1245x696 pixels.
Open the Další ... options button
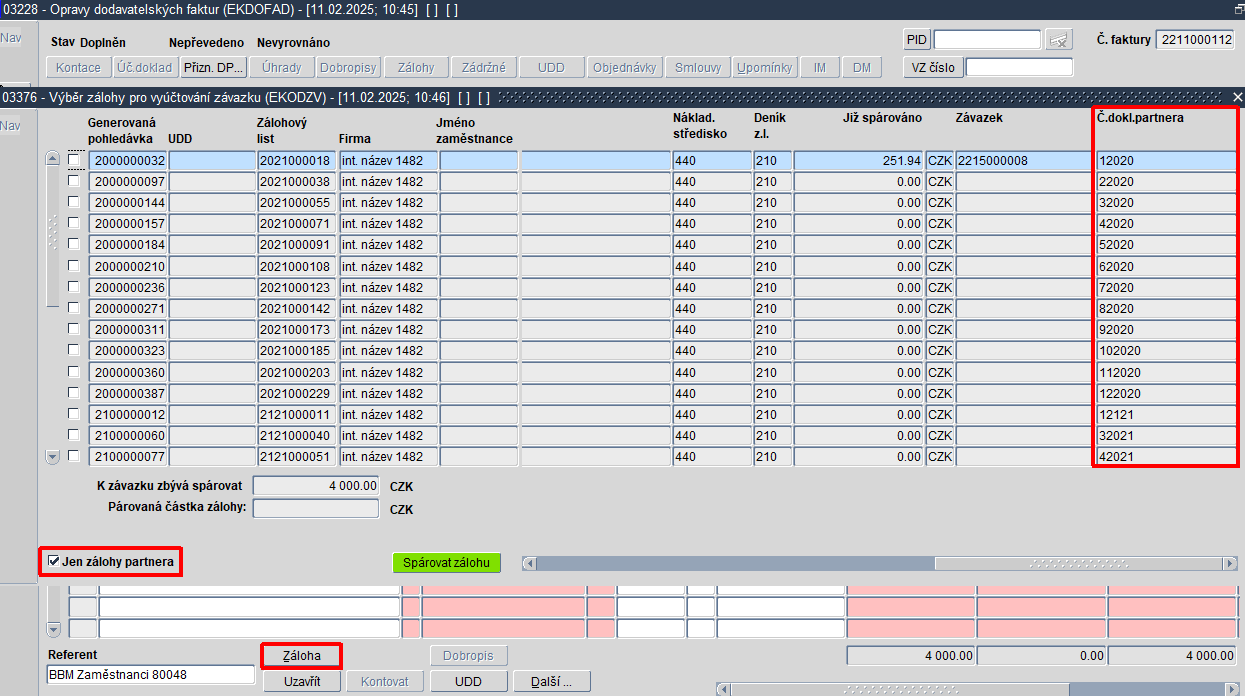(x=552, y=681)
